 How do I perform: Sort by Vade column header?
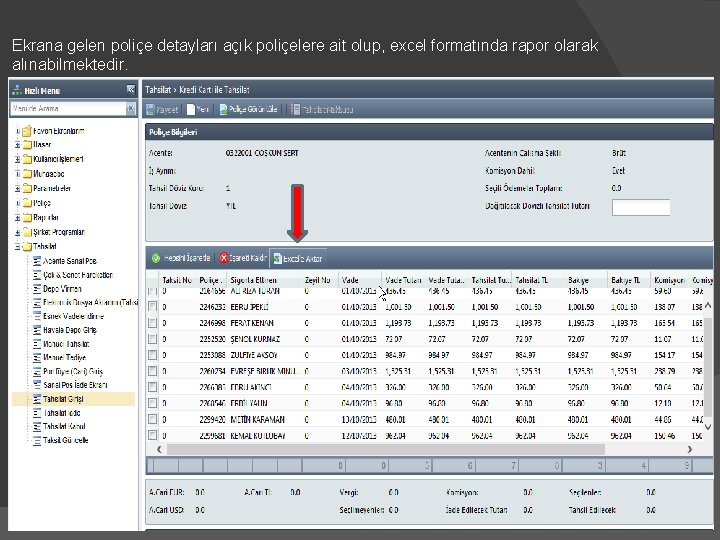pos(360,280)
